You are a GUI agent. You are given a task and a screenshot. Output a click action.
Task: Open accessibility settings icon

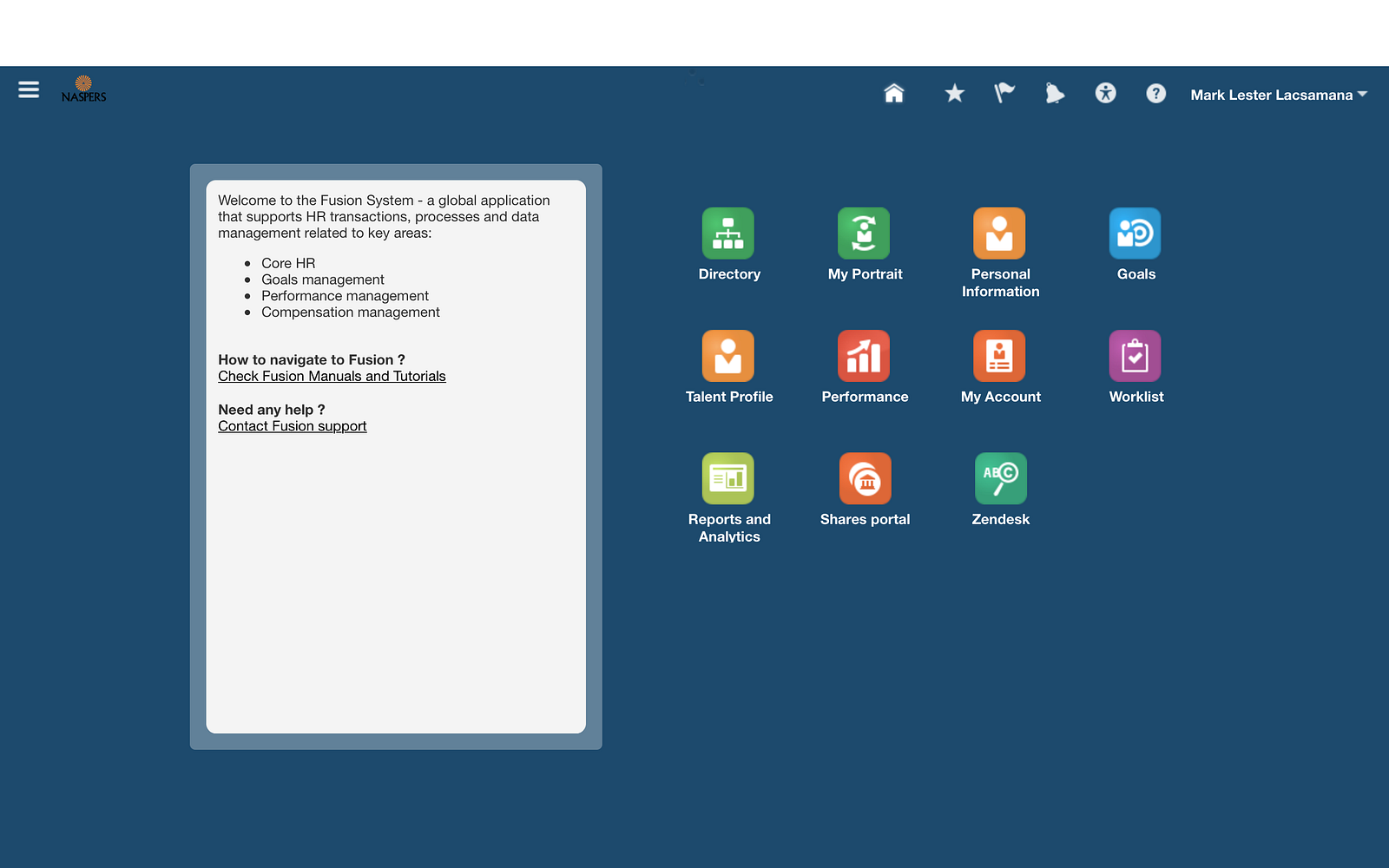click(x=1105, y=93)
